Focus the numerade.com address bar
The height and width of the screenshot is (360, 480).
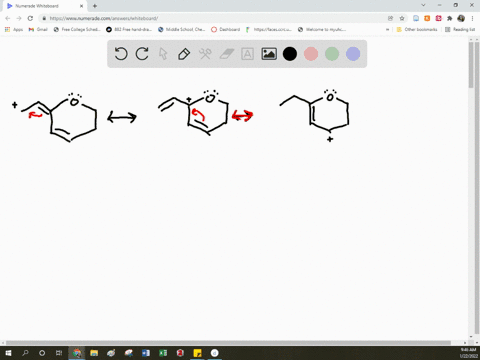tap(213, 18)
